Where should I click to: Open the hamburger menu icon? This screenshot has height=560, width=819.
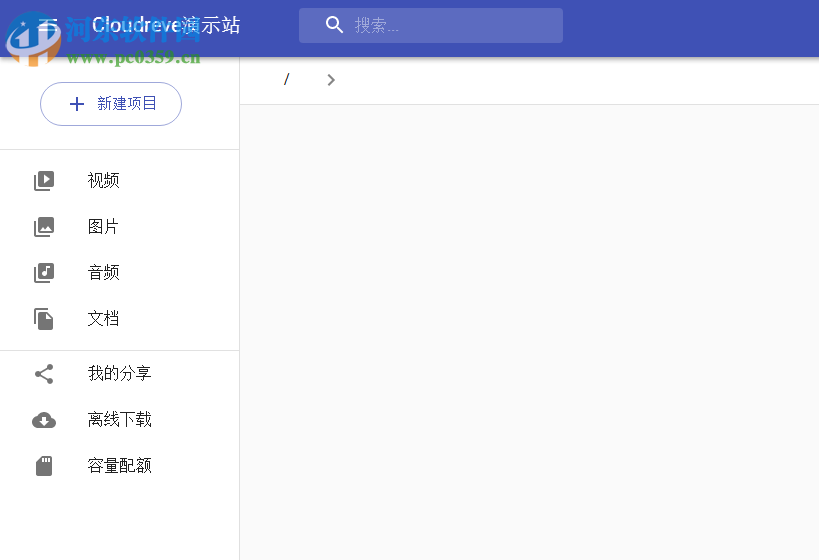(x=48, y=25)
